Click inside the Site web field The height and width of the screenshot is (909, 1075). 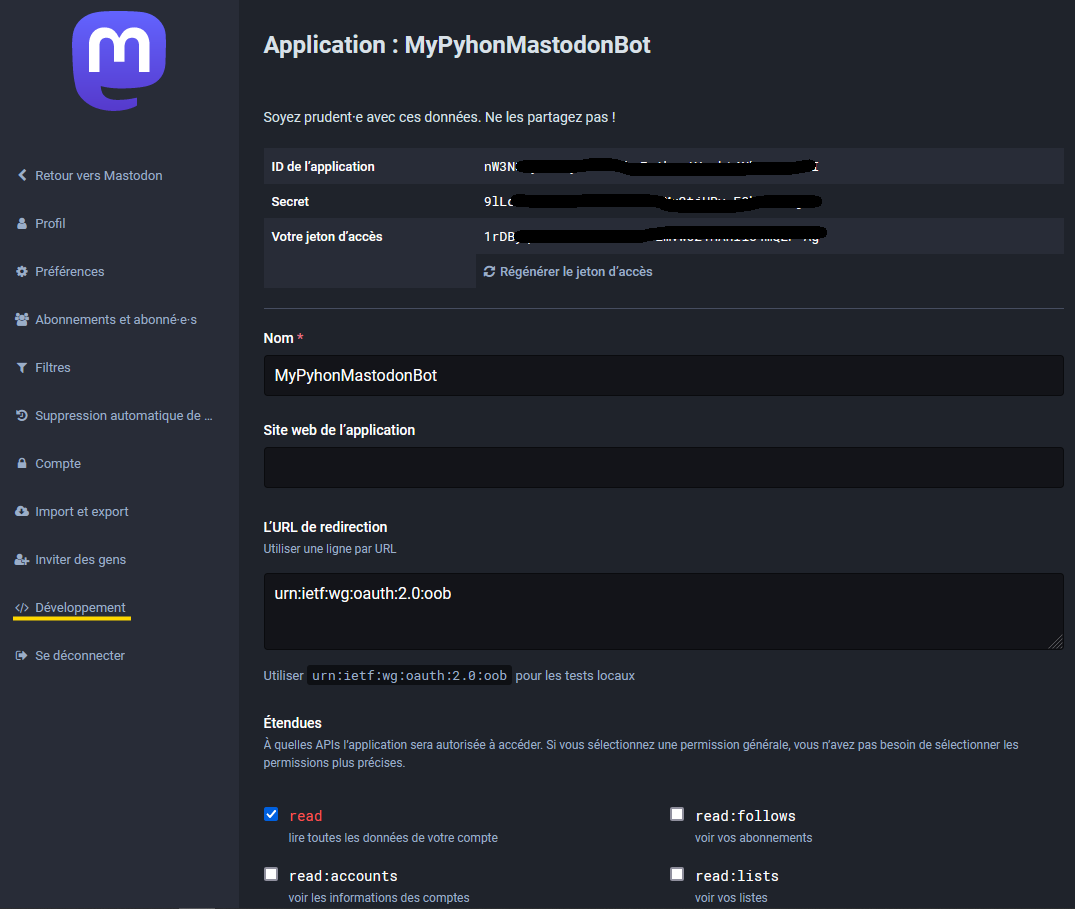click(663, 466)
